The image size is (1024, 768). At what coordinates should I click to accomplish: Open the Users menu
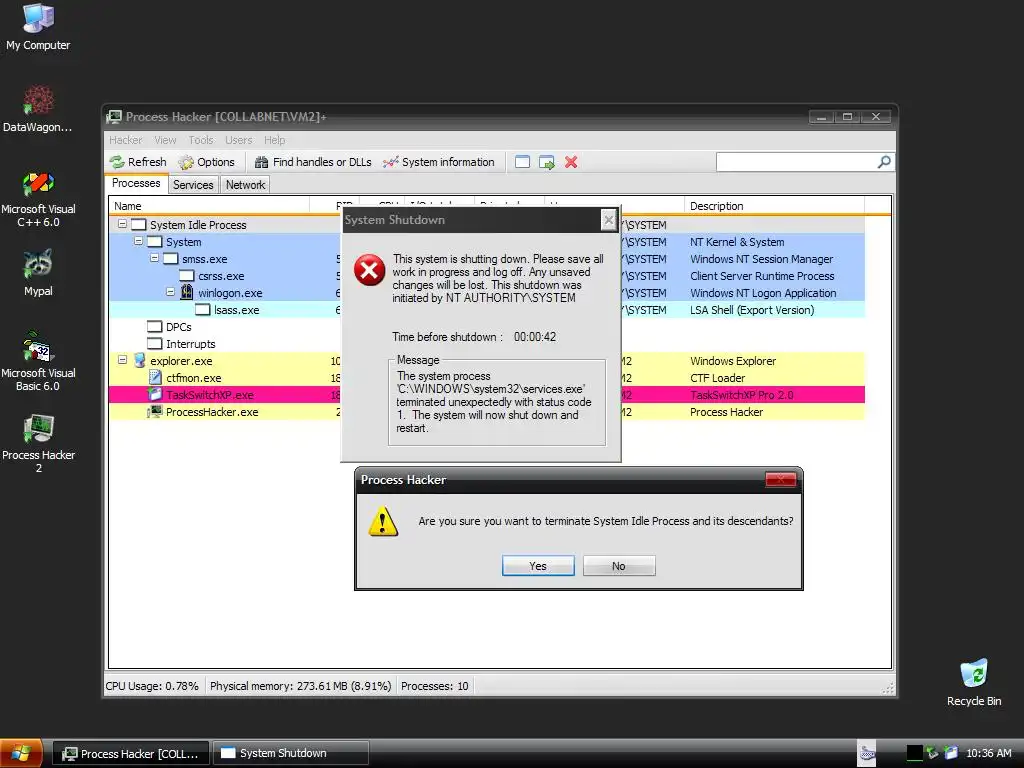pos(238,140)
